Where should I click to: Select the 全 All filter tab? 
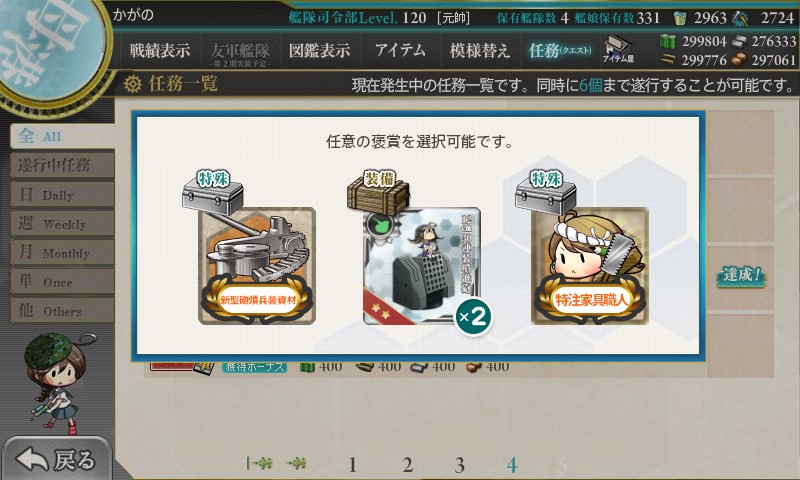(62, 136)
